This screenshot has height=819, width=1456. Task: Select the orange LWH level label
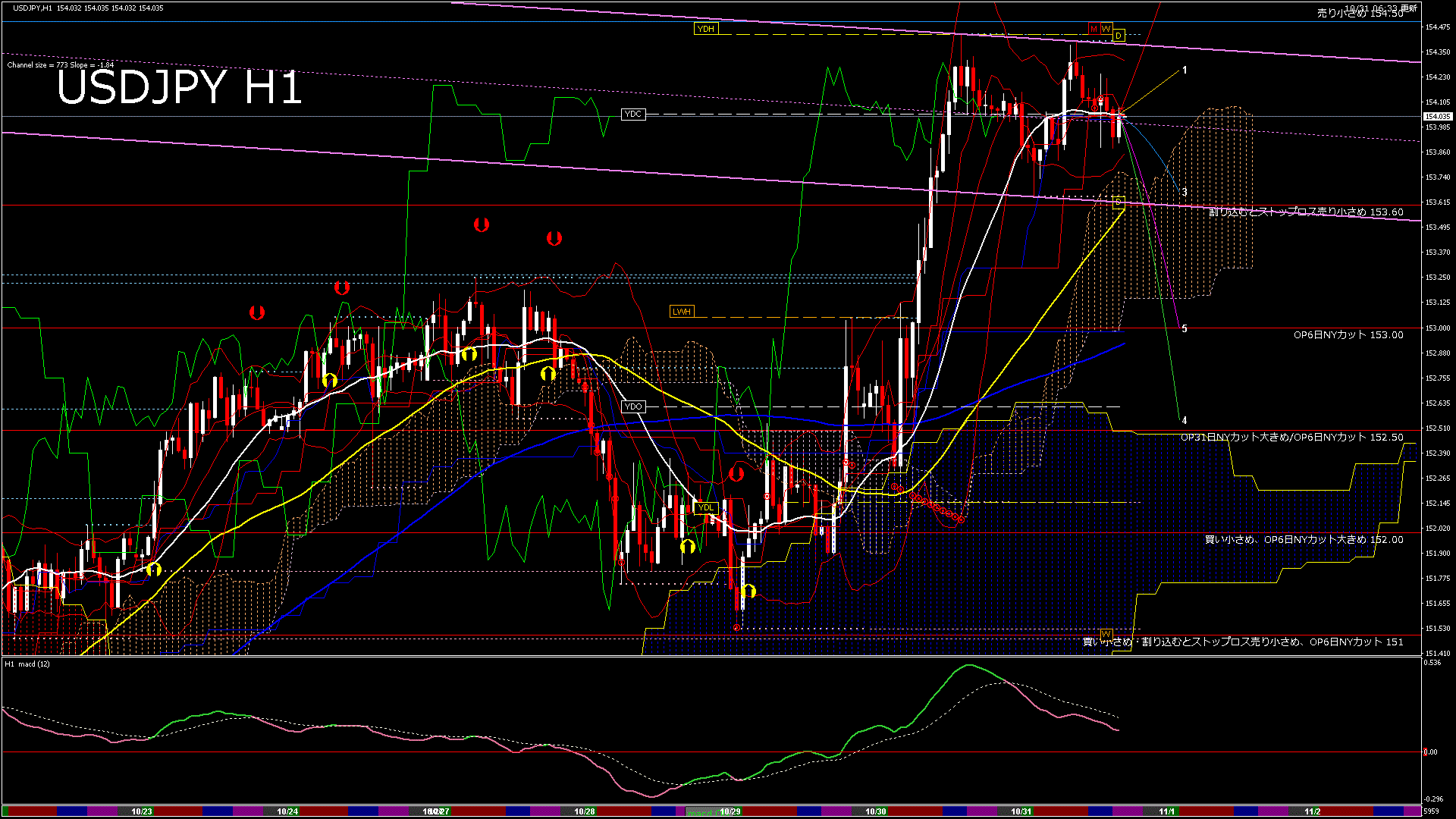click(x=681, y=312)
